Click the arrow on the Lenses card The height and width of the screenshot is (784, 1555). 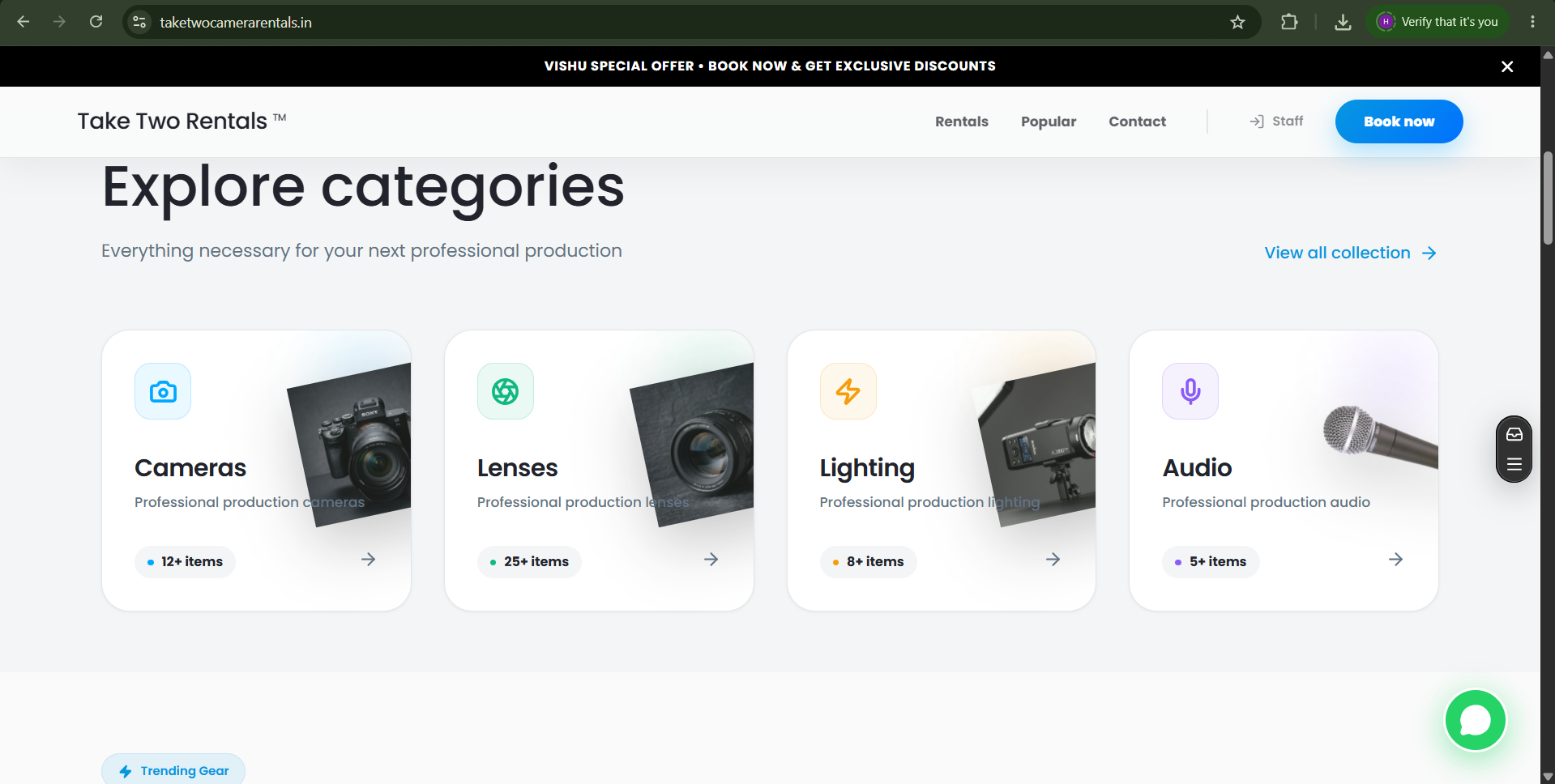pos(711,560)
